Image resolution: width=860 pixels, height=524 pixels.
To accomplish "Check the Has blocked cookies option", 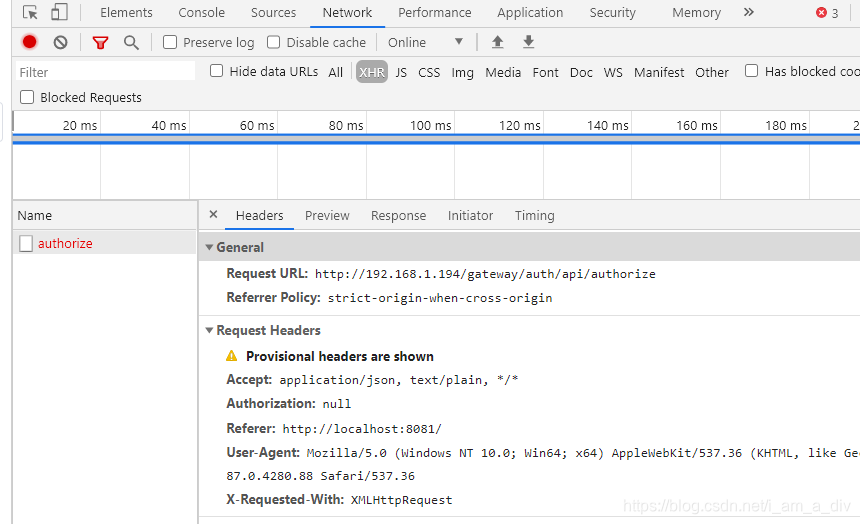I will [x=751, y=71].
